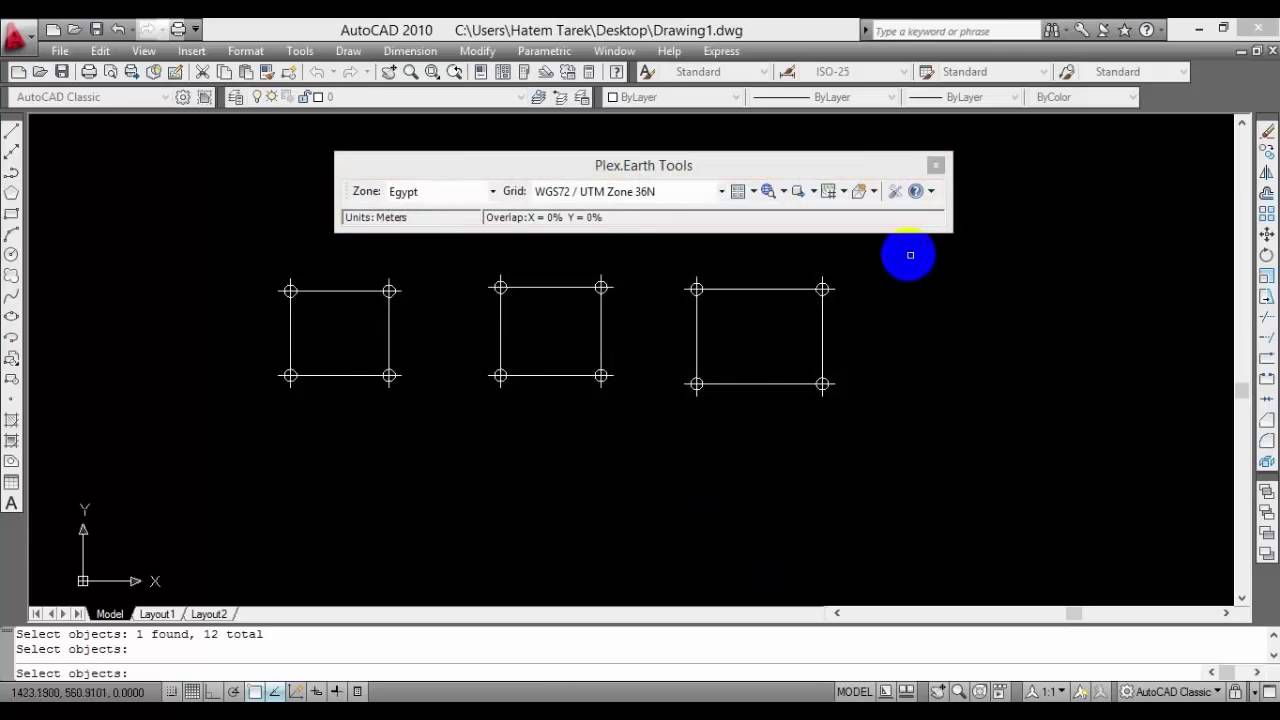Switch to the Layout2 tab

[209, 614]
